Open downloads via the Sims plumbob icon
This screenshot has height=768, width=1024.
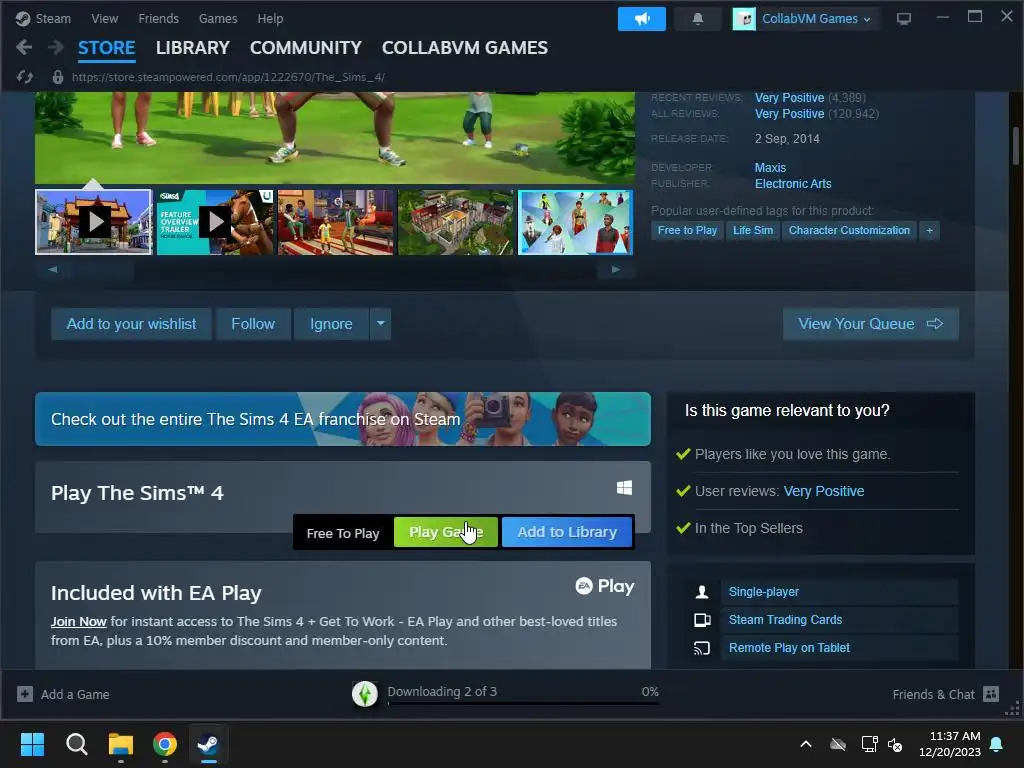click(365, 694)
